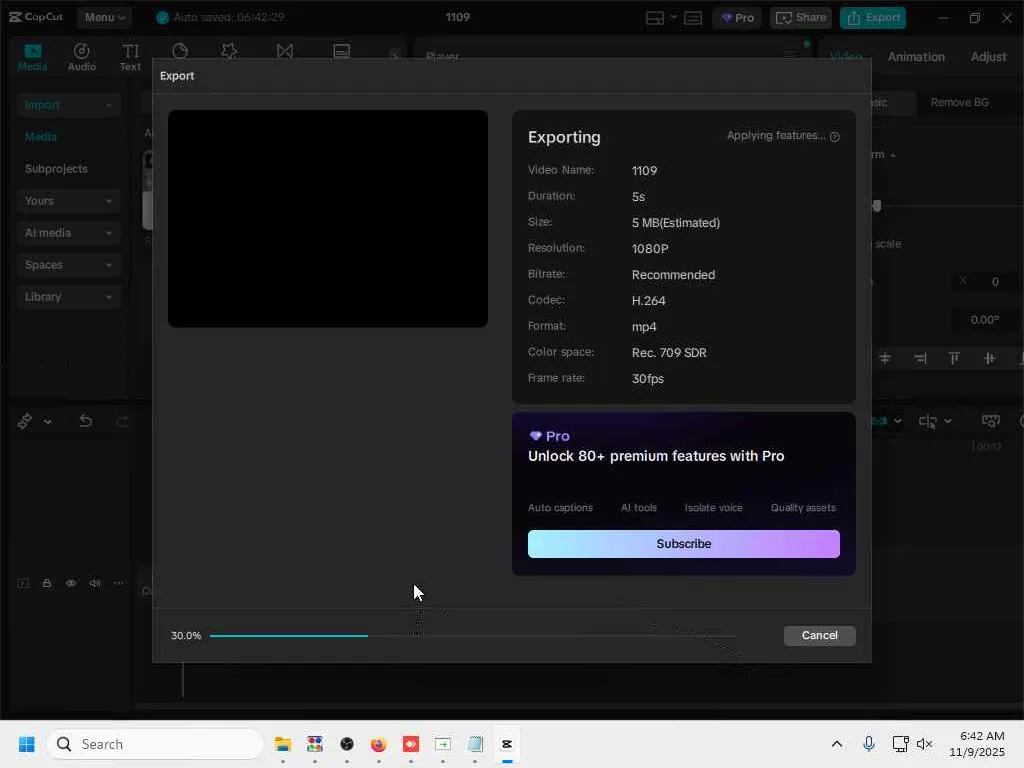Click the Isolate voice Pro feature
This screenshot has height=768, width=1024.
[x=713, y=507]
